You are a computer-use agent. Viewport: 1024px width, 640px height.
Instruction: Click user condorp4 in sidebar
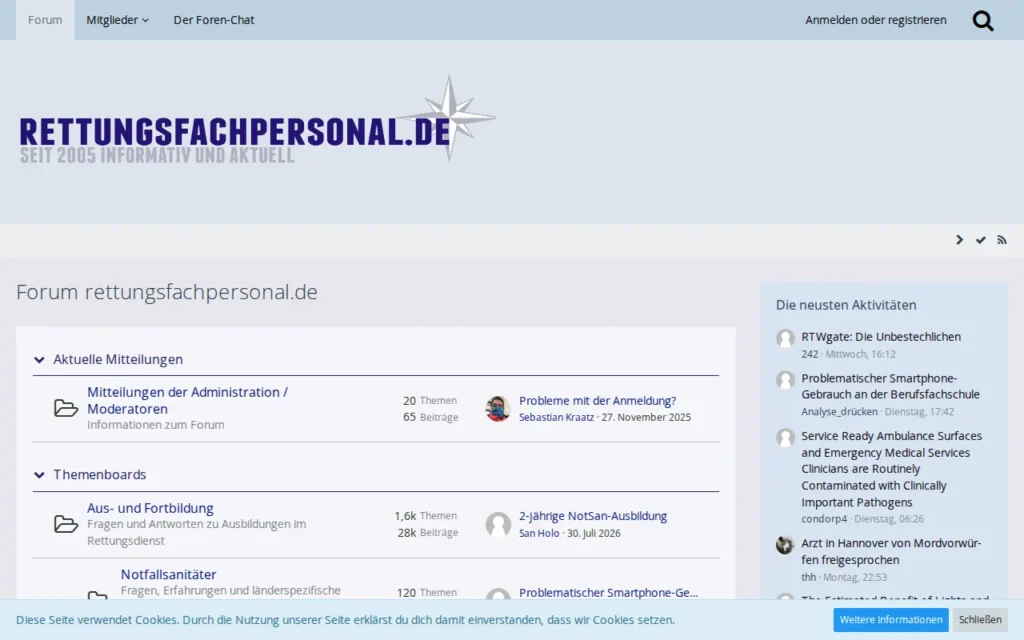[x=824, y=519]
